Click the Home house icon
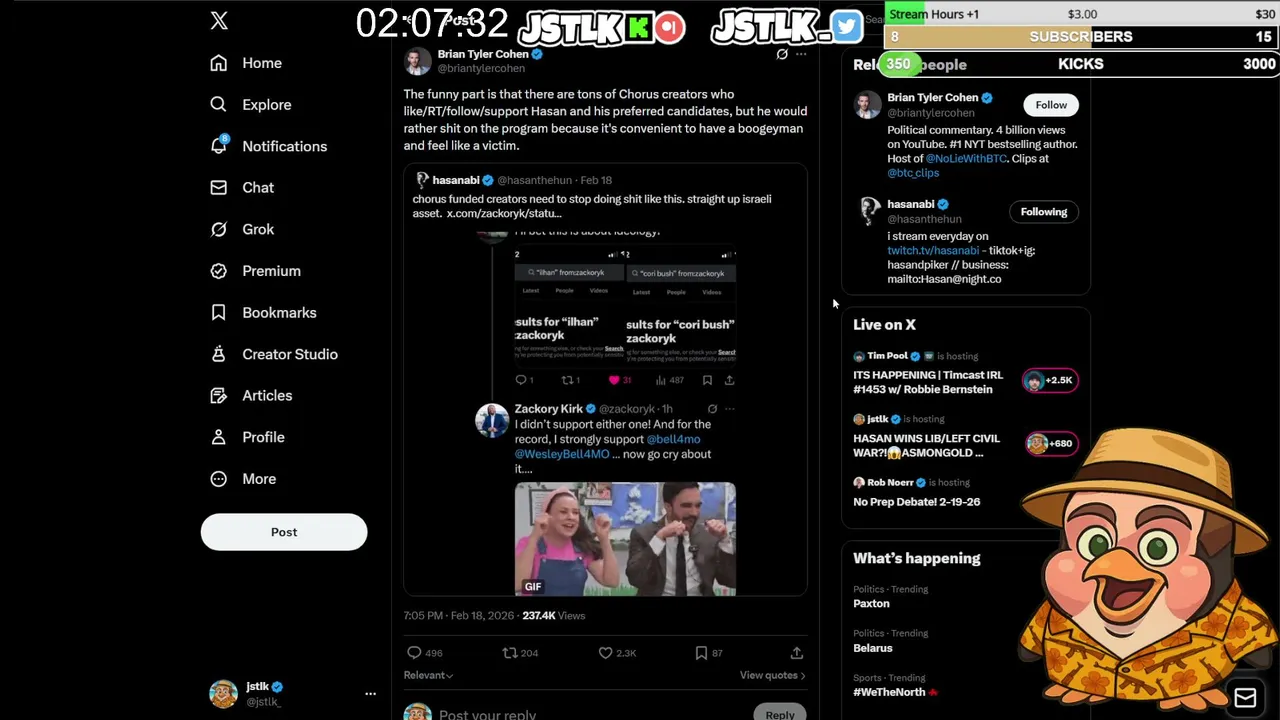Viewport: 1280px width, 720px height. [219, 63]
